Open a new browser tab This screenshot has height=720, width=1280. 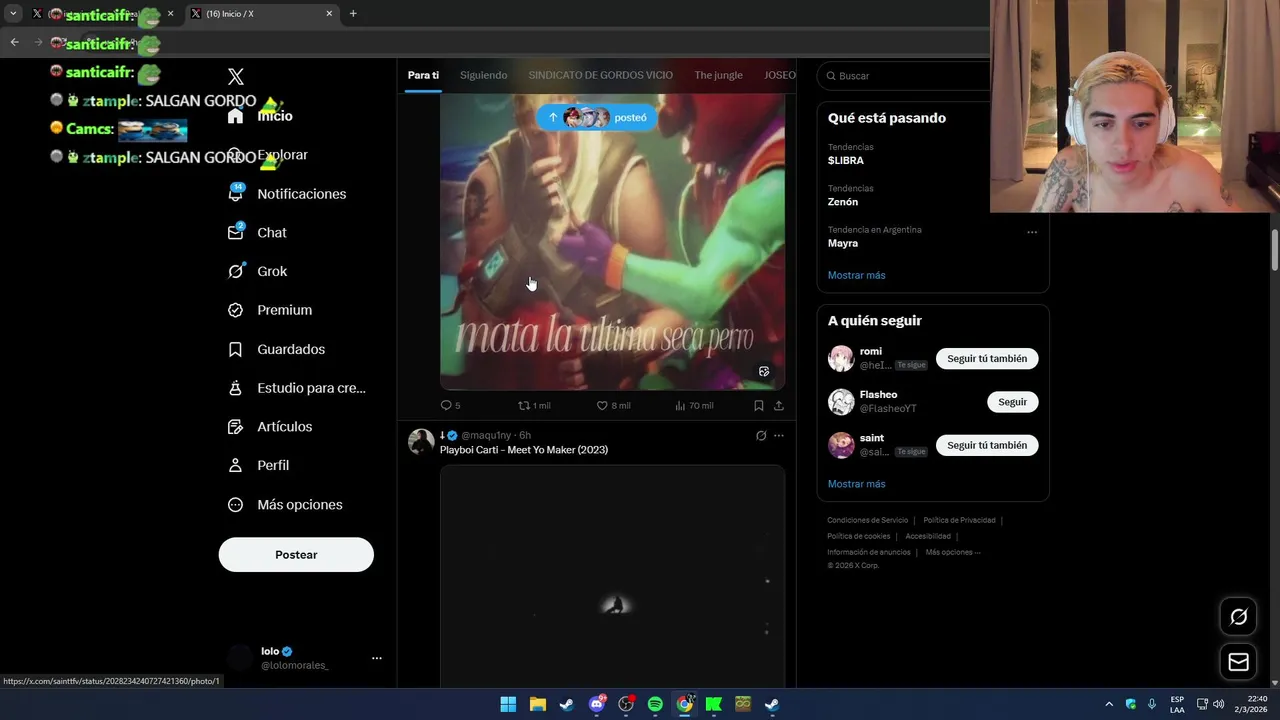[x=353, y=14]
